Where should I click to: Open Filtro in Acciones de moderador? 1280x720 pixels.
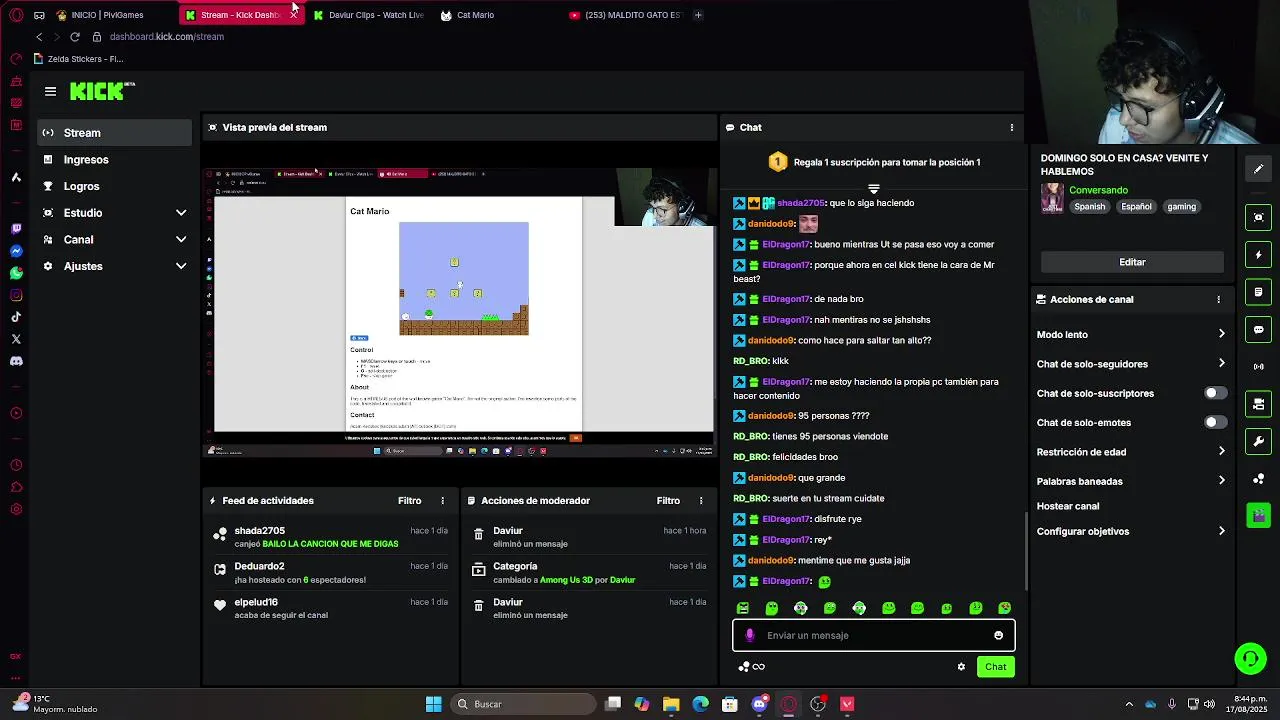668,501
